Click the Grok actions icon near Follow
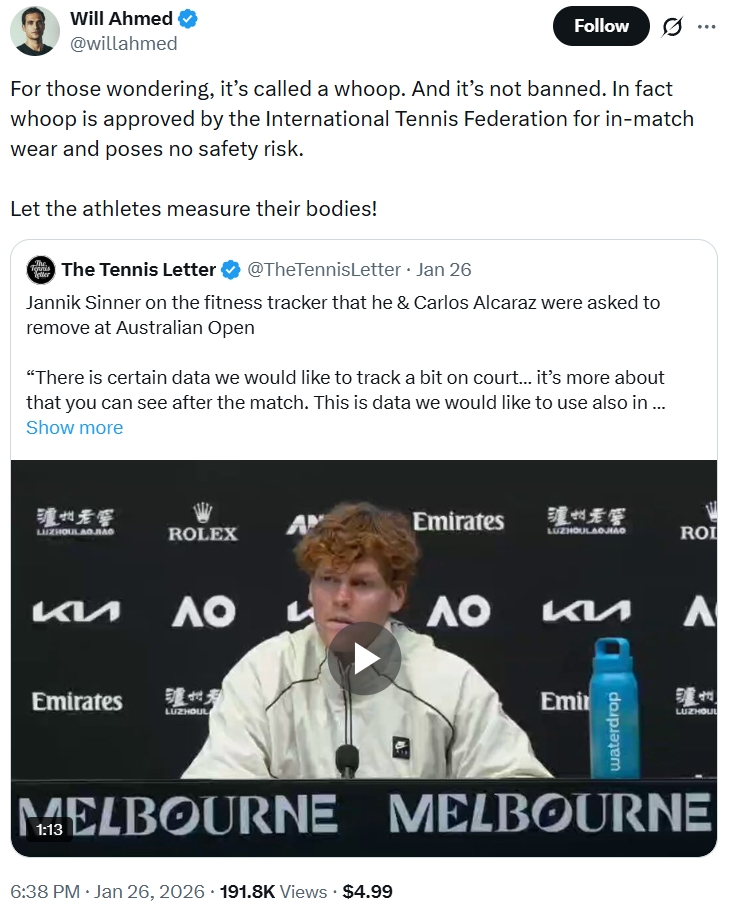Viewport: 729px width, 909px height. point(674,26)
